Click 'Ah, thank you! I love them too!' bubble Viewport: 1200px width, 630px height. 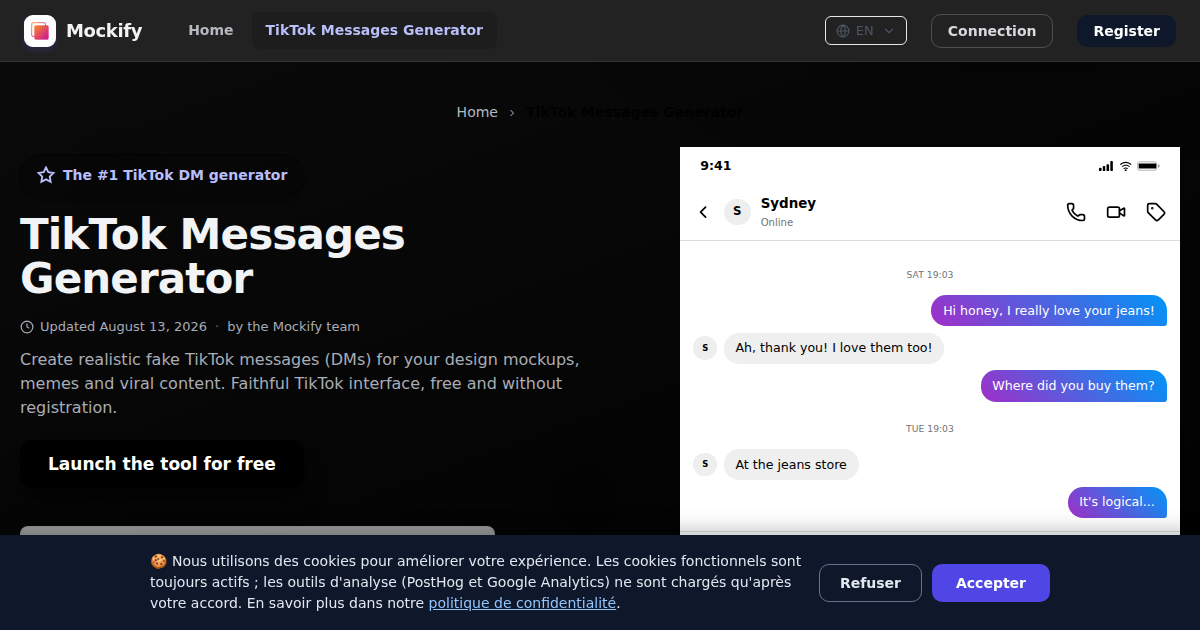point(834,348)
